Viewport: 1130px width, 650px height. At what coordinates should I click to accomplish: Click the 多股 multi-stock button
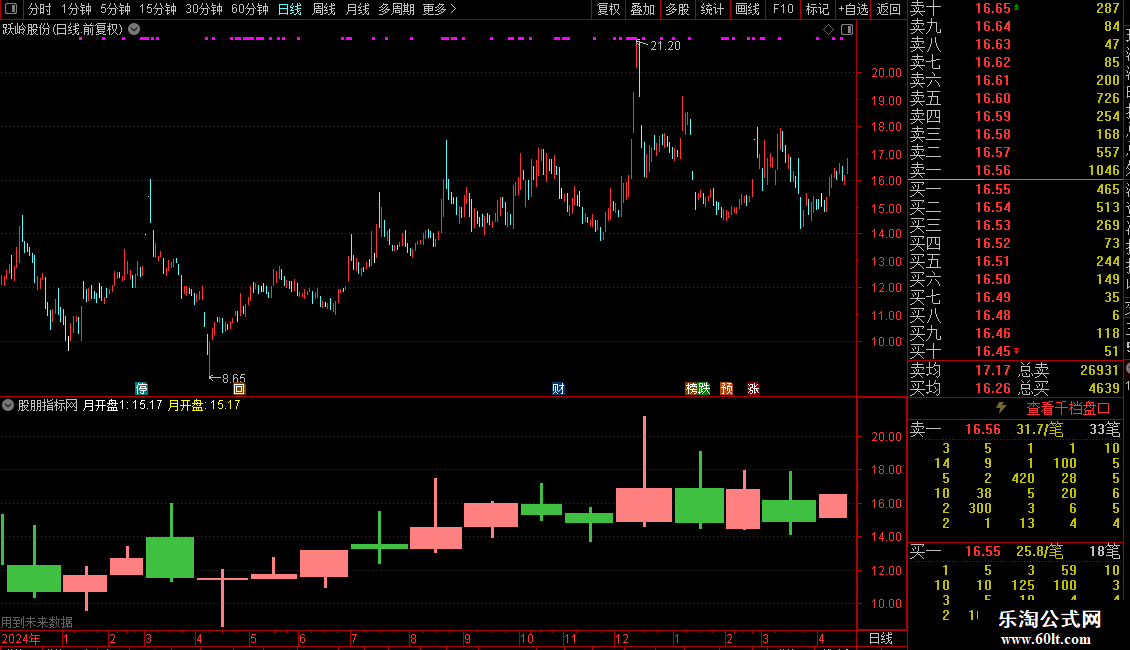677,9
